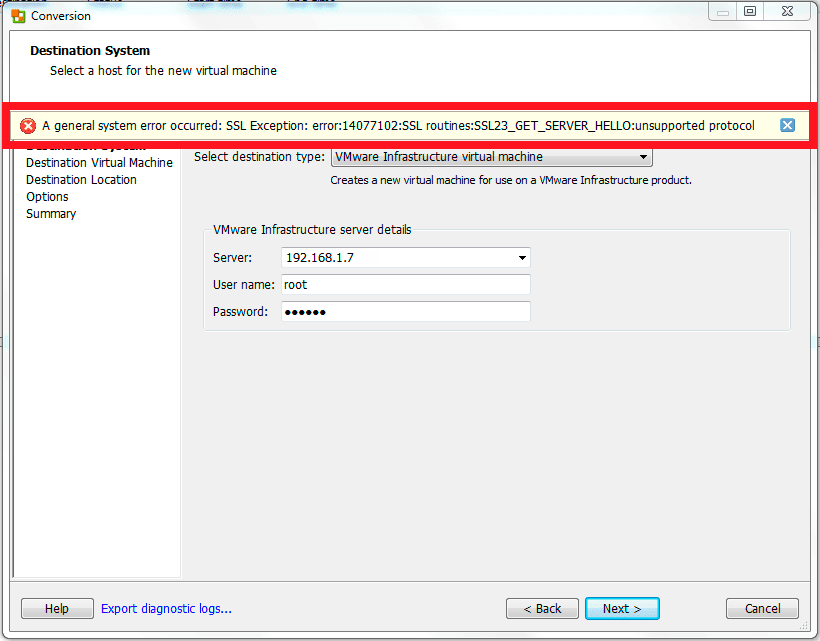Screen dimensions: 820x641
Task: Select the Summary wizard step
Action: point(51,213)
